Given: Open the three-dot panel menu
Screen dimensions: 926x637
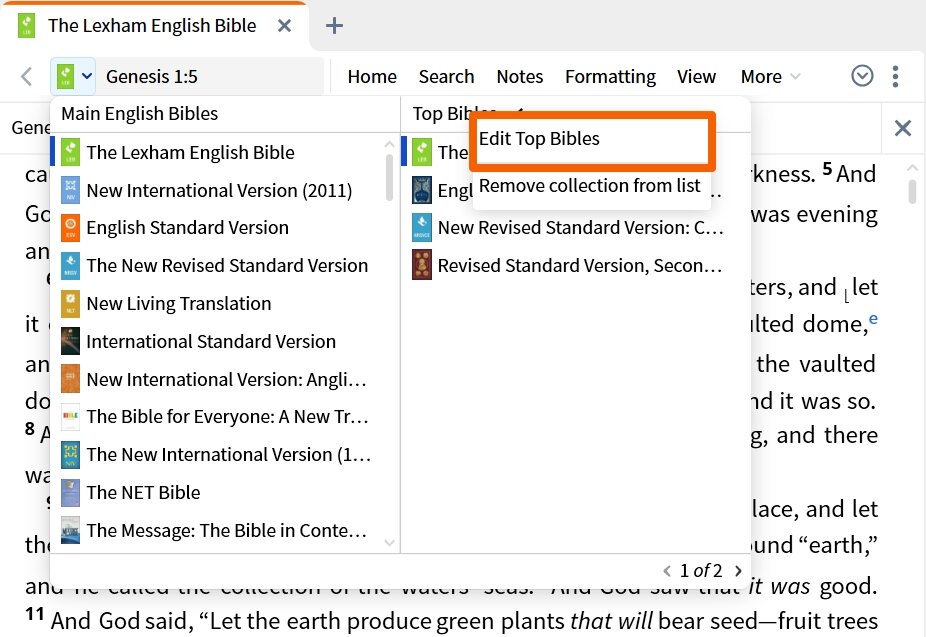Looking at the screenshot, I should [x=896, y=76].
